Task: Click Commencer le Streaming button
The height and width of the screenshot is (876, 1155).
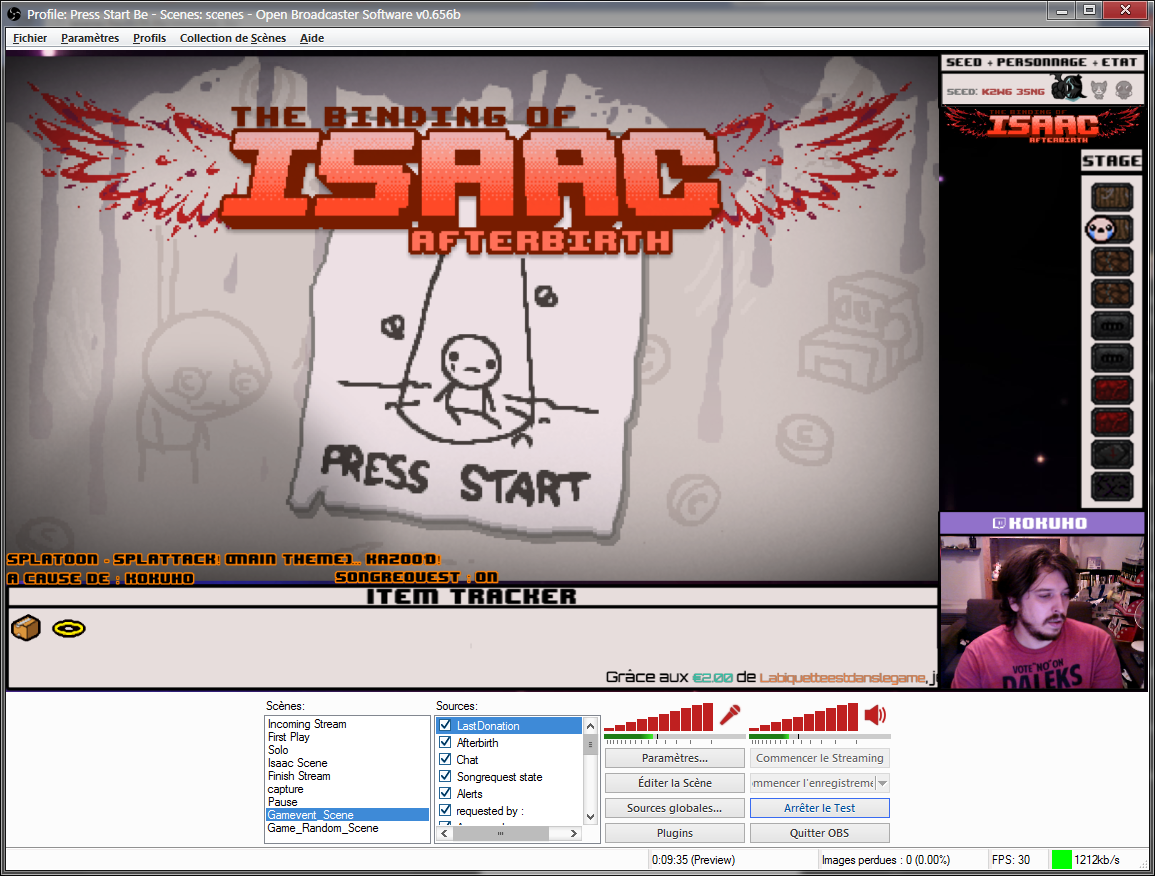Action: (x=820, y=758)
